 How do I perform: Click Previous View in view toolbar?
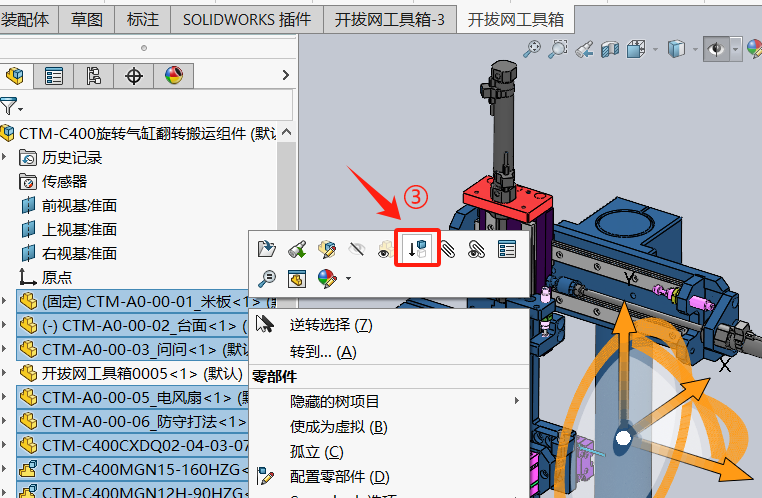584,49
